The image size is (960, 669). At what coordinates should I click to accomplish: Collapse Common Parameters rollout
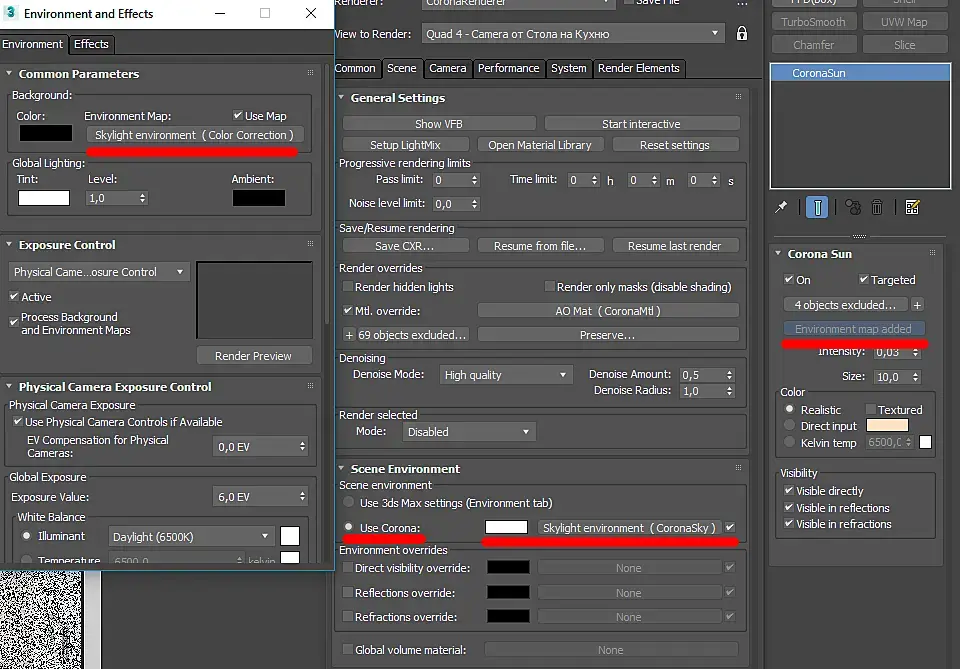pyautogui.click(x=9, y=73)
